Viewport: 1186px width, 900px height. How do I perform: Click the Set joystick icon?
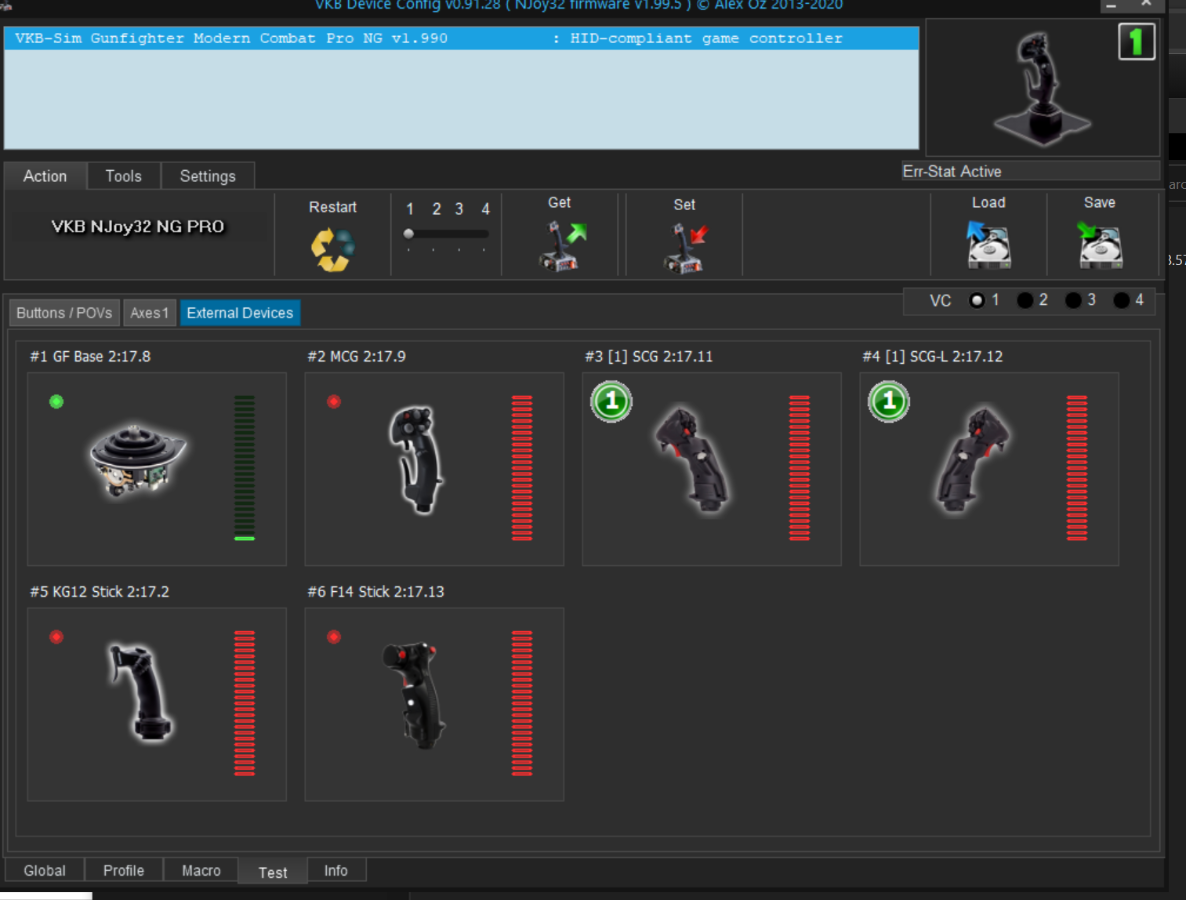click(x=686, y=247)
